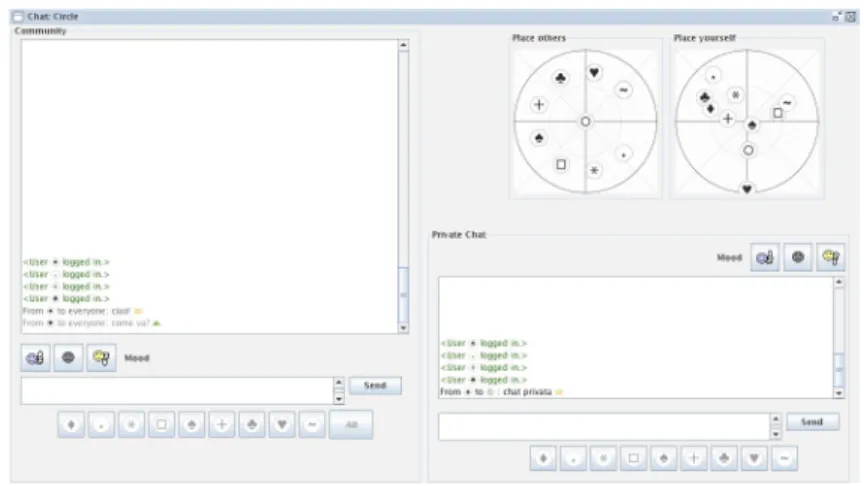Click the tilde token in Place yourself
Image resolution: width=864 pixels, height=486 pixels.
tap(788, 102)
